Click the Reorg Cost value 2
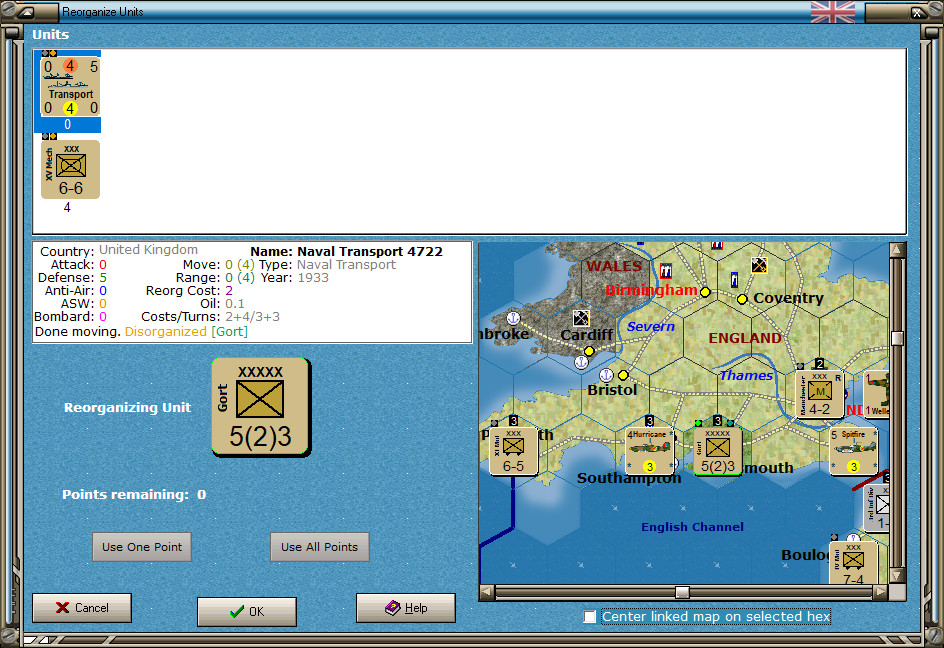 point(229,290)
